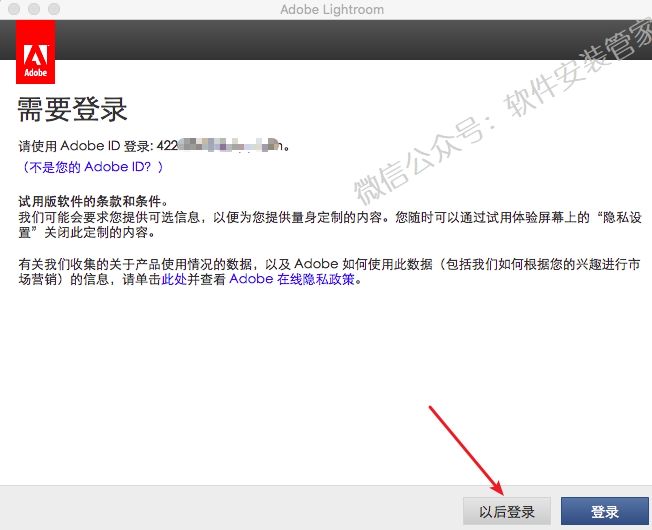The width and height of the screenshot is (652, 530).
Task: Open the Adobe 在线隐私政策 link
Action: [291, 279]
